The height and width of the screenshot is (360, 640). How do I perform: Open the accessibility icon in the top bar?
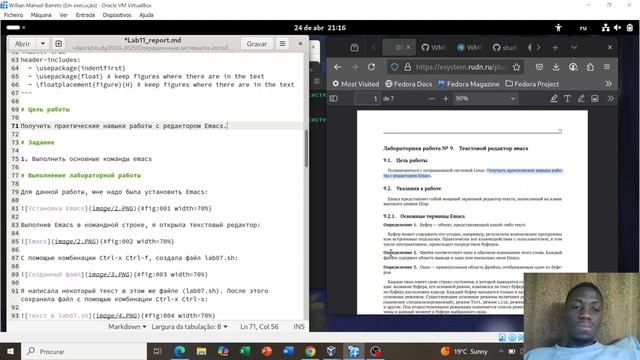[558, 28]
